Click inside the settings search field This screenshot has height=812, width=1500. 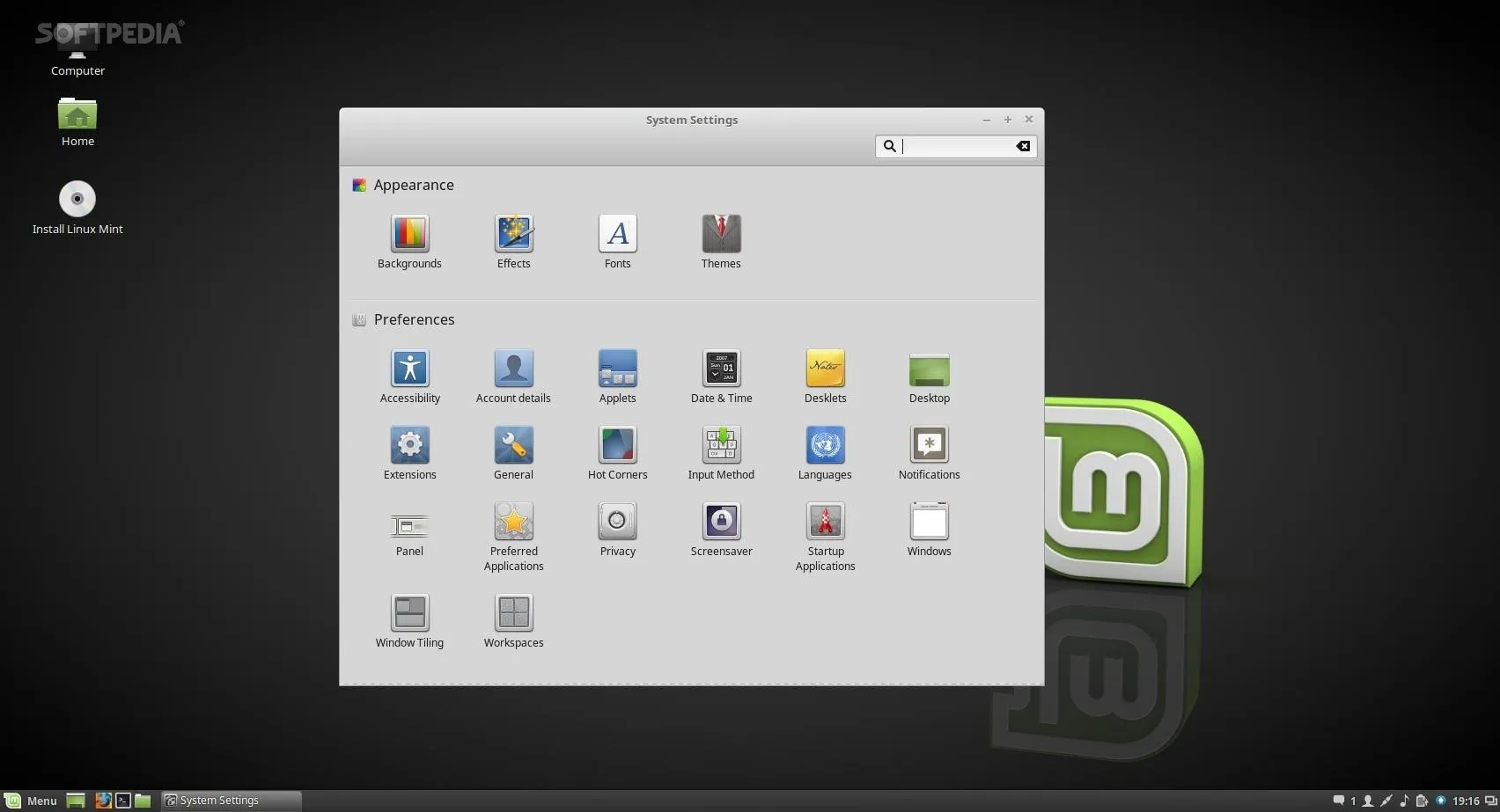point(951,146)
